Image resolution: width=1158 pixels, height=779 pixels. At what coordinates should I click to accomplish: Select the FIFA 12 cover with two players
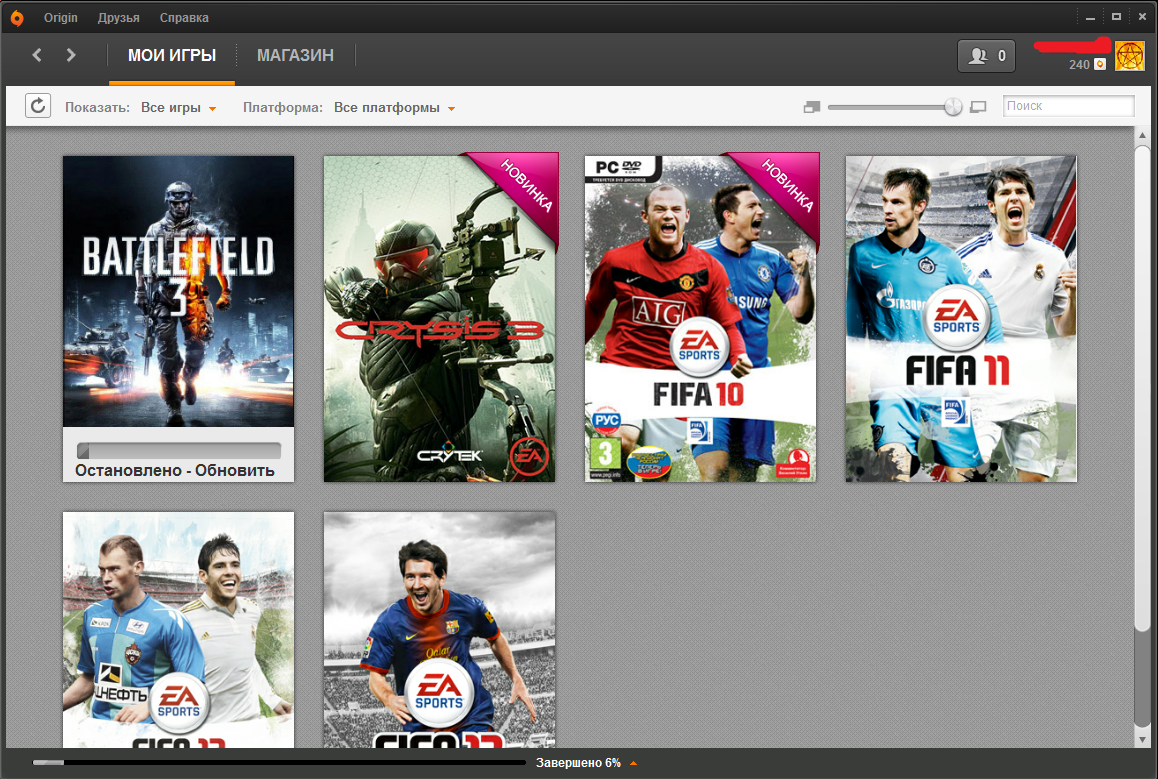click(x=178, y=630)
